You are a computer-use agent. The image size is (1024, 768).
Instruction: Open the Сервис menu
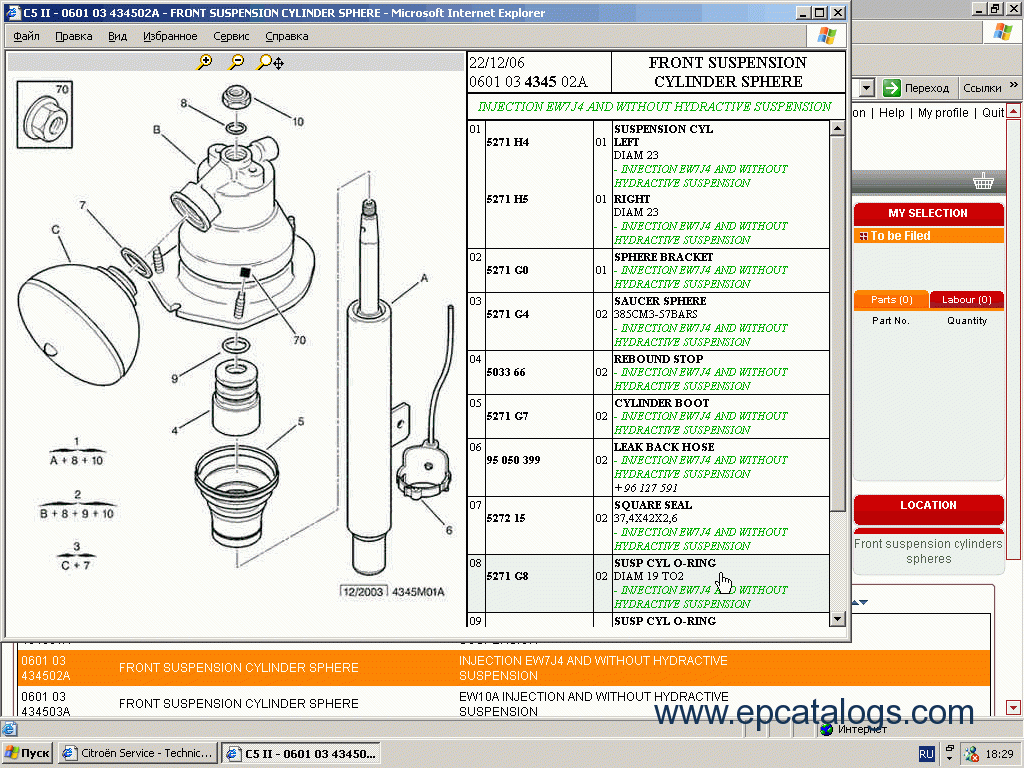(231, 36)
